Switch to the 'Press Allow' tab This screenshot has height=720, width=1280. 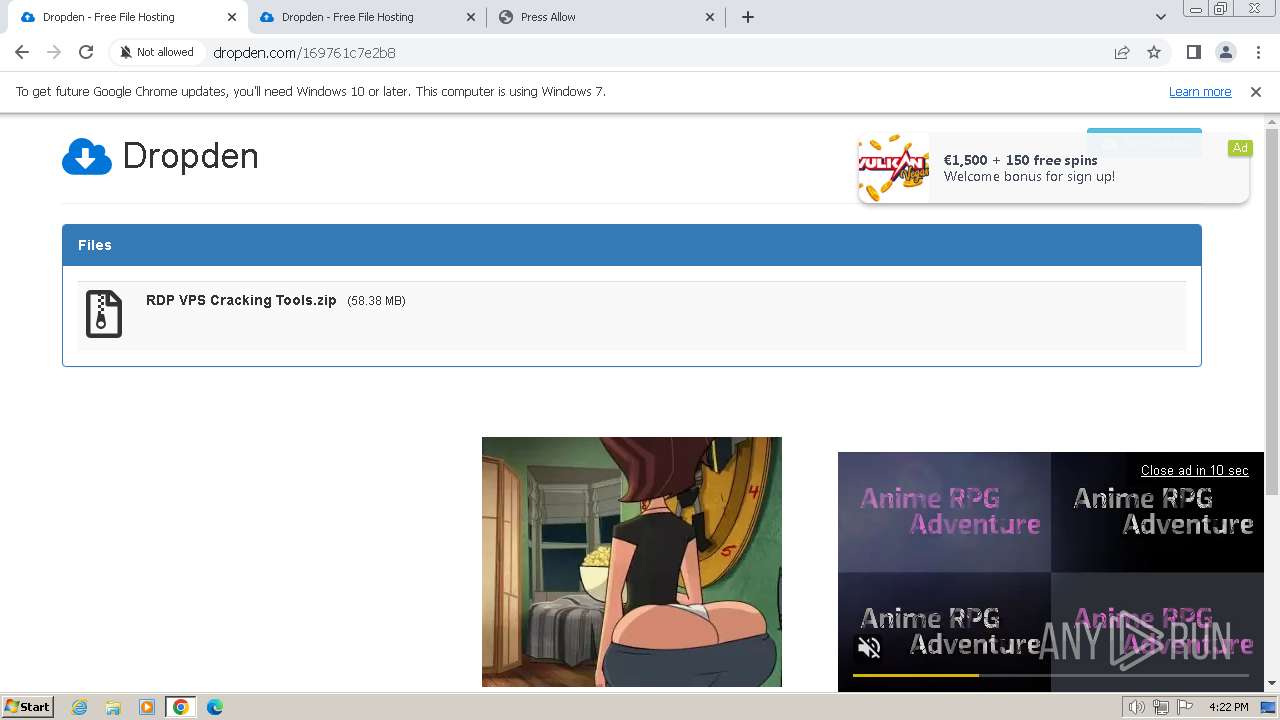605,17
